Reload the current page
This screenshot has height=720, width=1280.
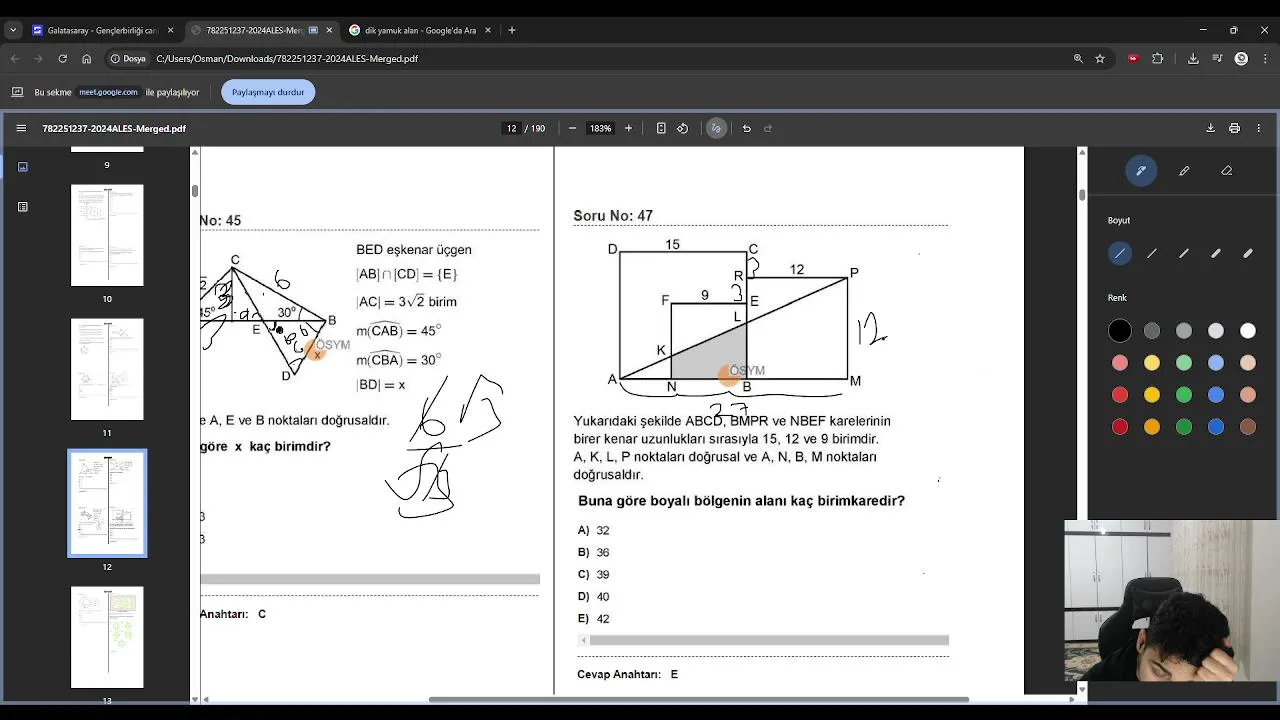coord(62,59)
